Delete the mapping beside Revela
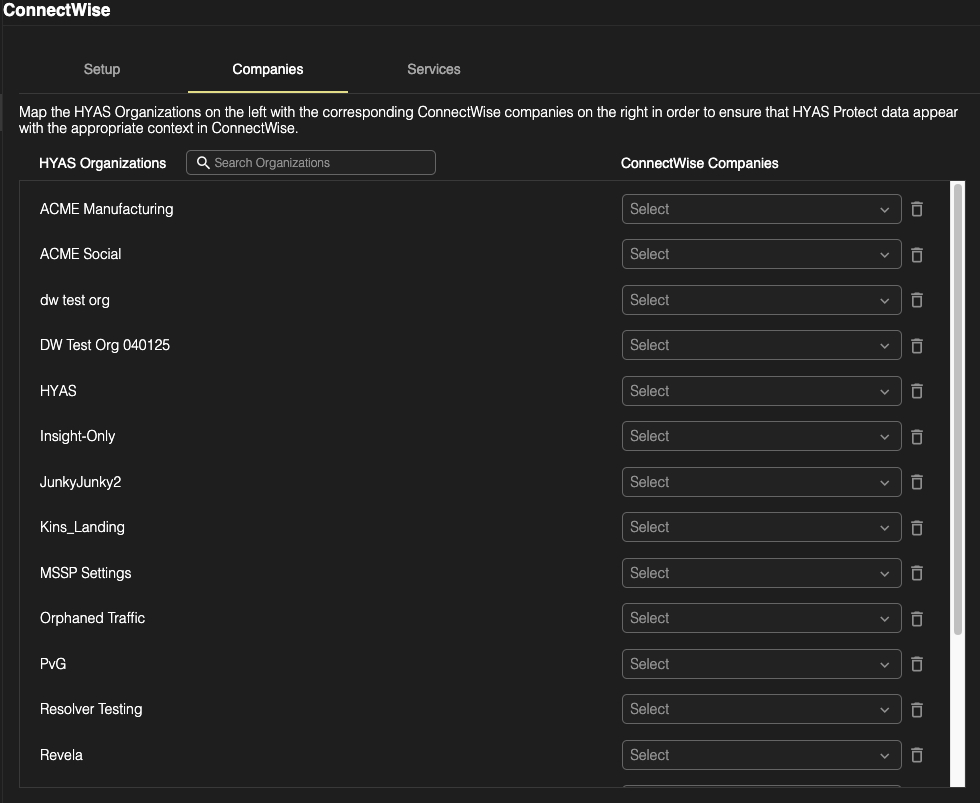The image size is (980, 803). (x=916, y=755)
